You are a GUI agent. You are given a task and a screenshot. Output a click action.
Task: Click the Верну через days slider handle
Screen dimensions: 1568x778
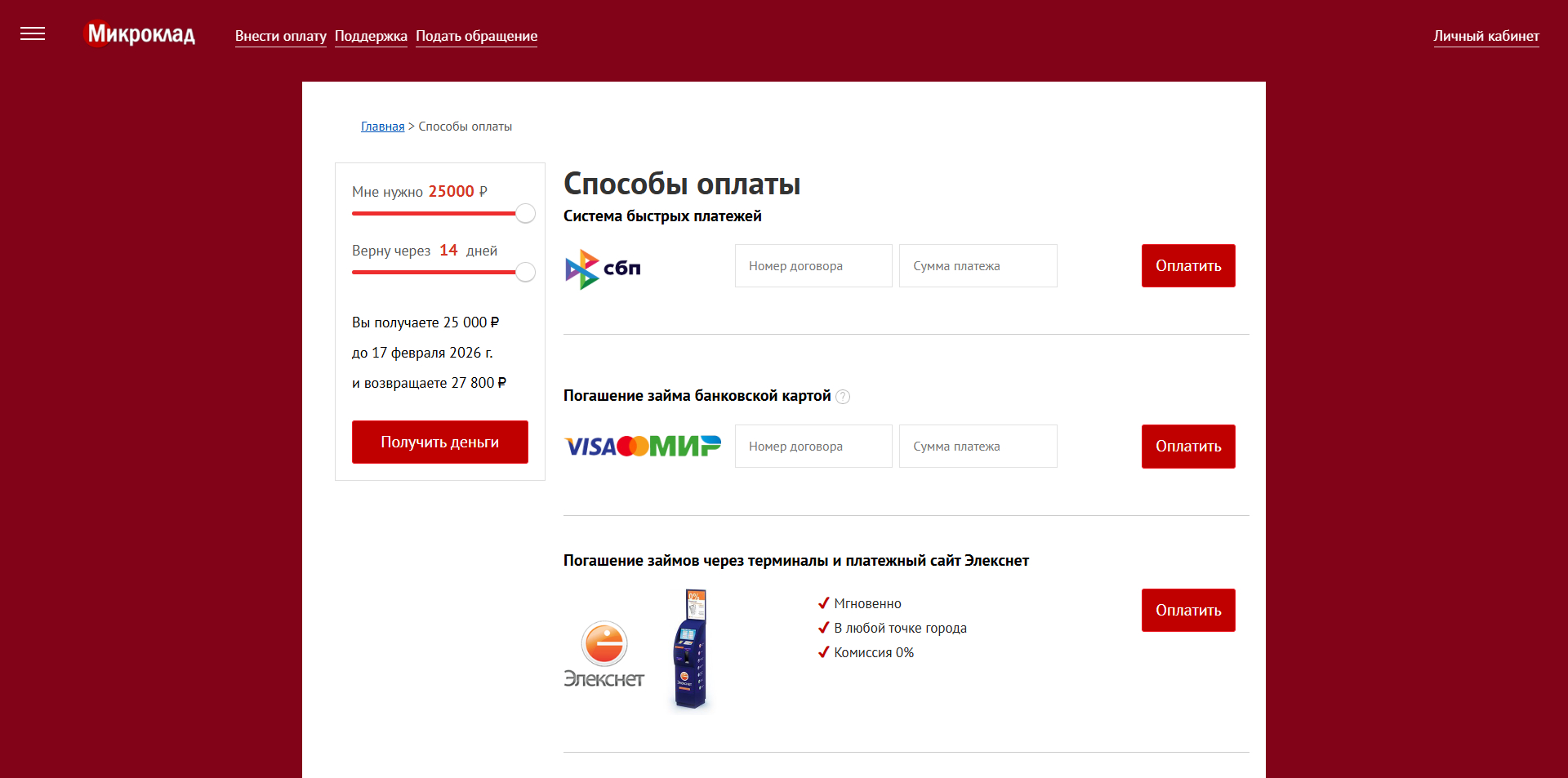525,272
